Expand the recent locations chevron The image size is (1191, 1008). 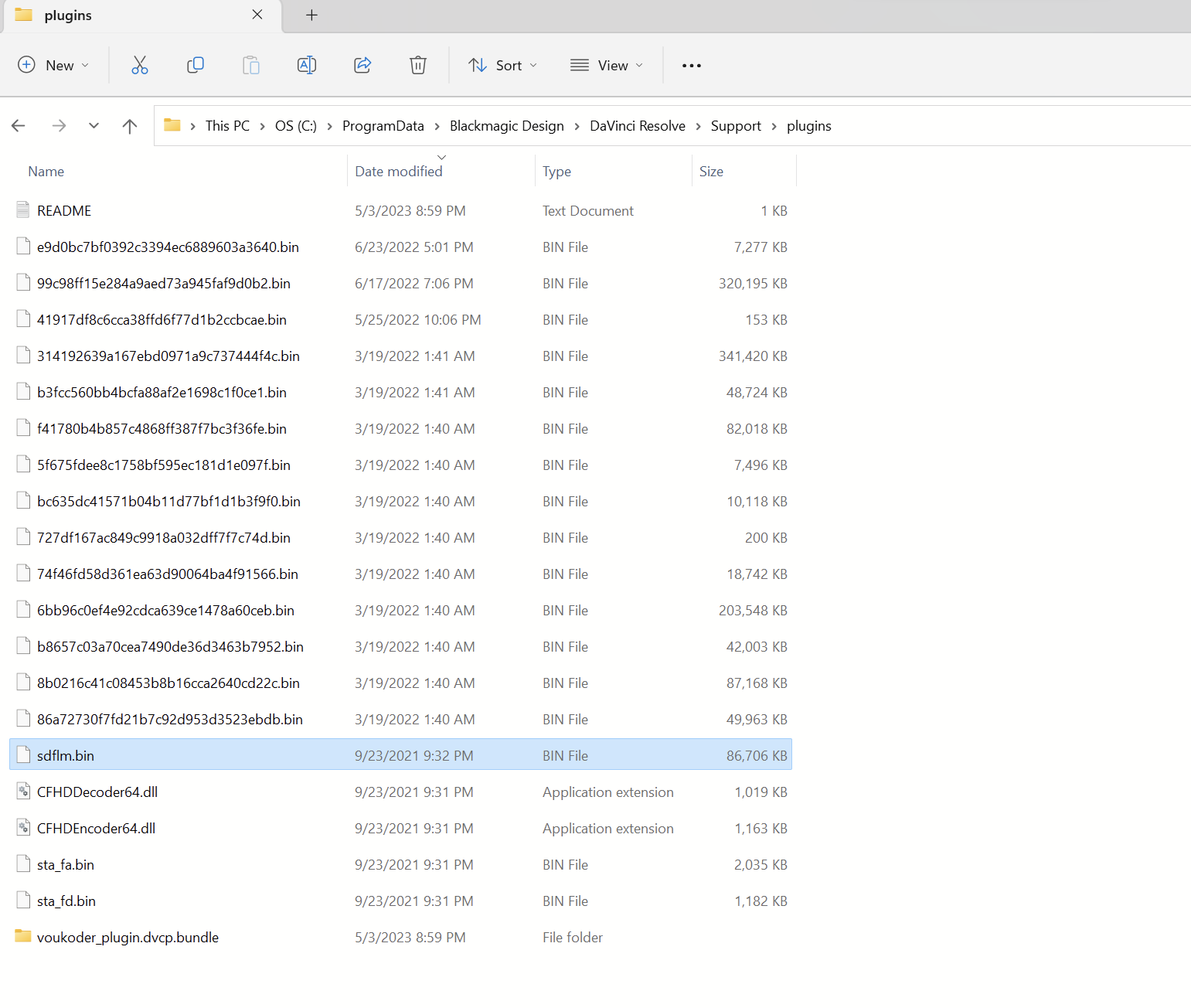pos(94,126)
